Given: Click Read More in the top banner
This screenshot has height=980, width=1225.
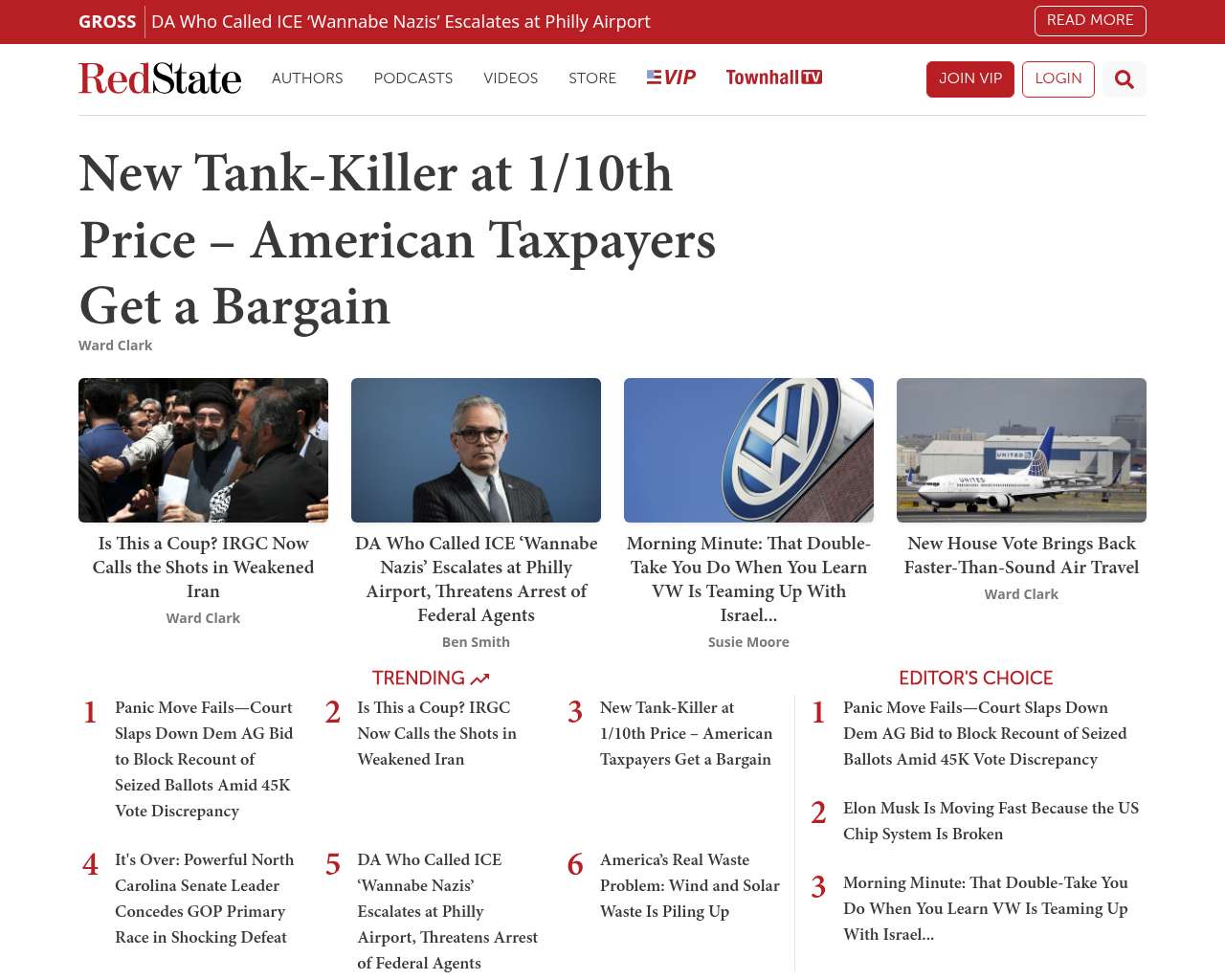Looking at the screenshot, I should pos(1089,20).
